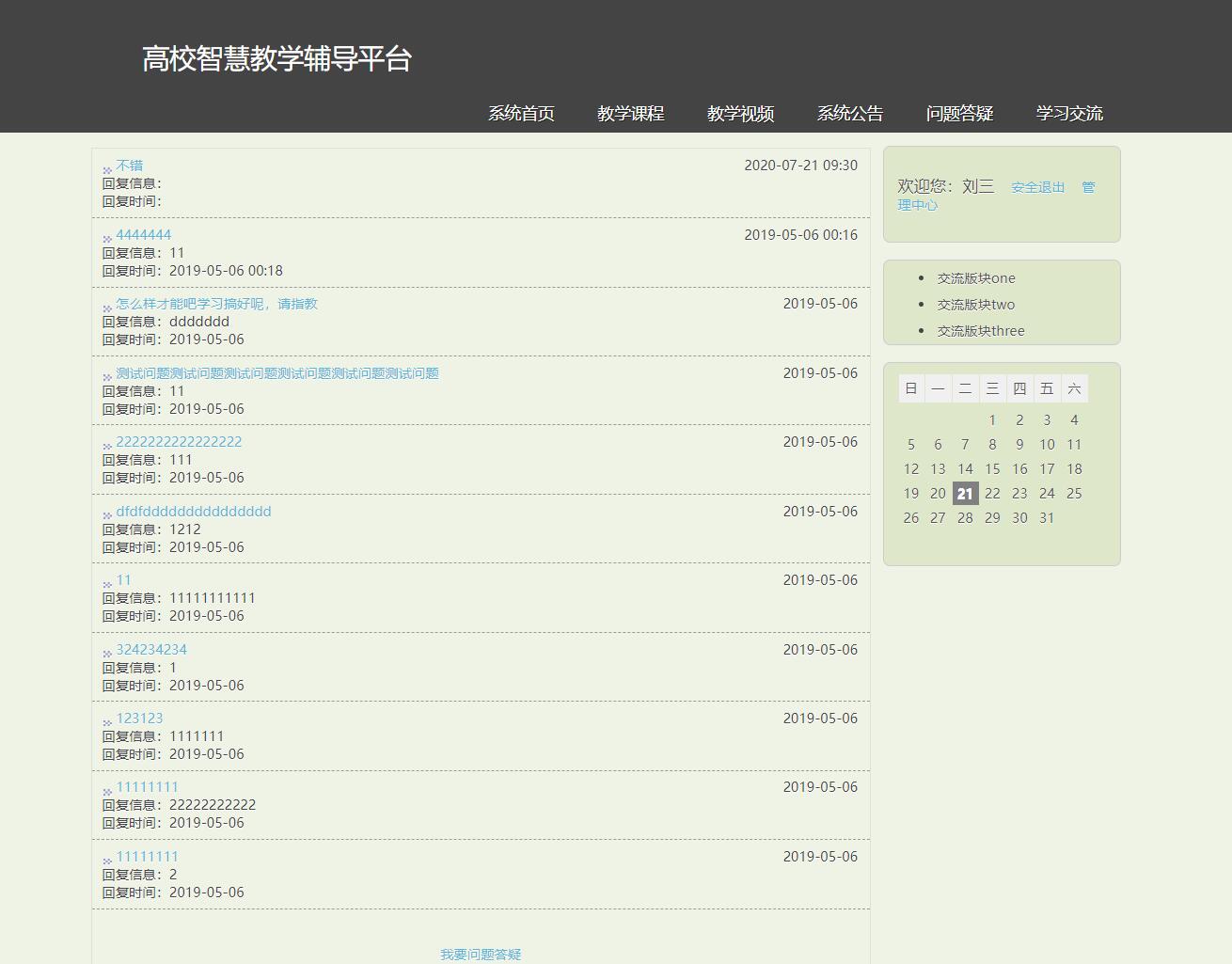Open question "怎么样才能吧学习搞好呢，请指教"

pos(216,304)
